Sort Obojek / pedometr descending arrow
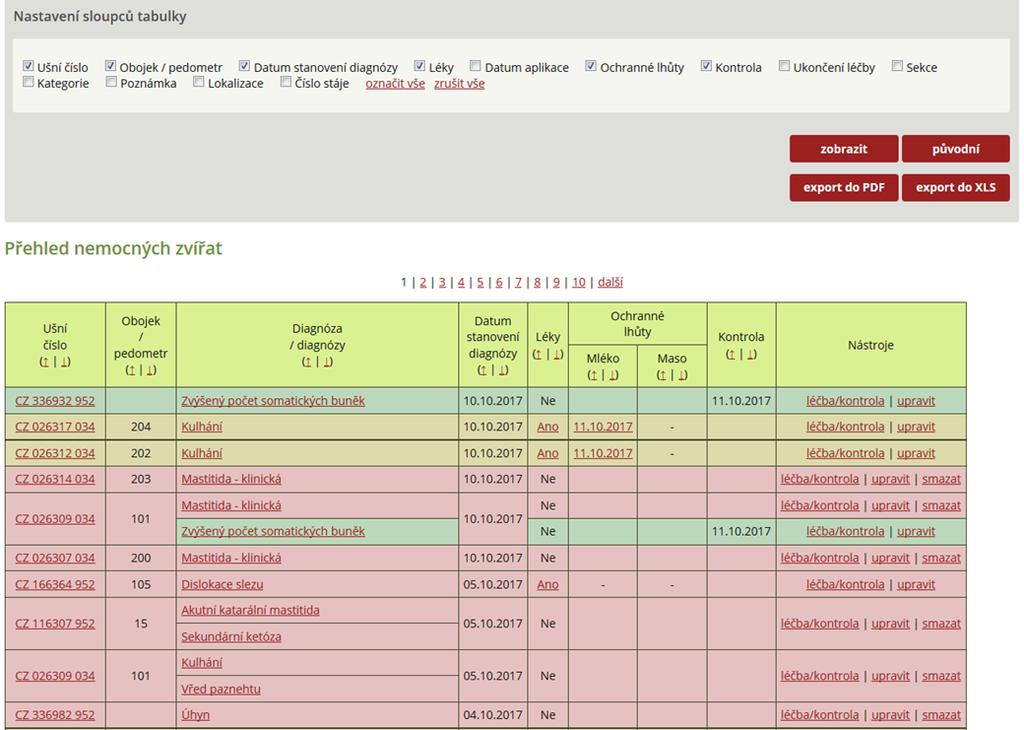1024x730 pixels. (x=150, y=370)
